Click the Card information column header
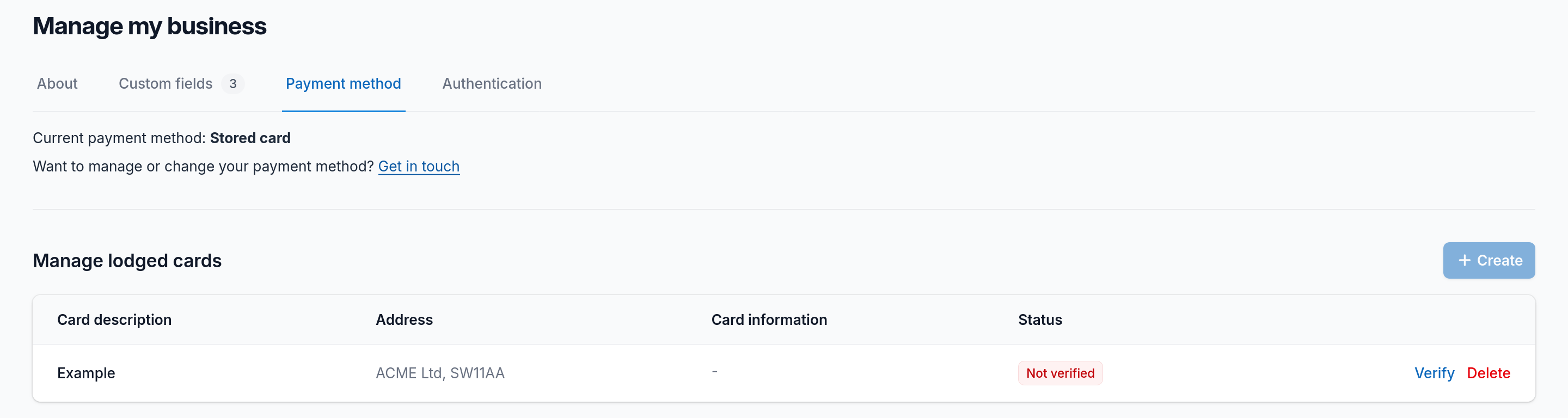Screen dimensions: 1568x418 [769, 320]
